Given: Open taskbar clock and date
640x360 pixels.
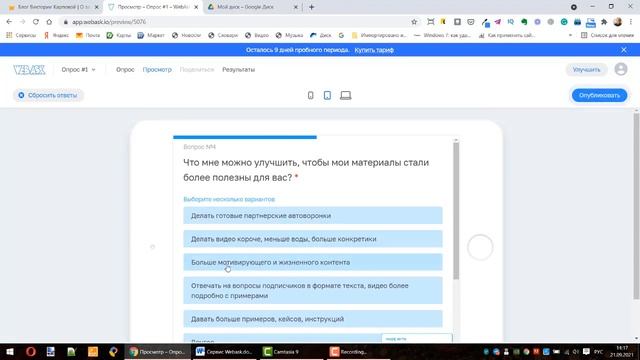Looking at the screenshot, I should click(622, 351).
